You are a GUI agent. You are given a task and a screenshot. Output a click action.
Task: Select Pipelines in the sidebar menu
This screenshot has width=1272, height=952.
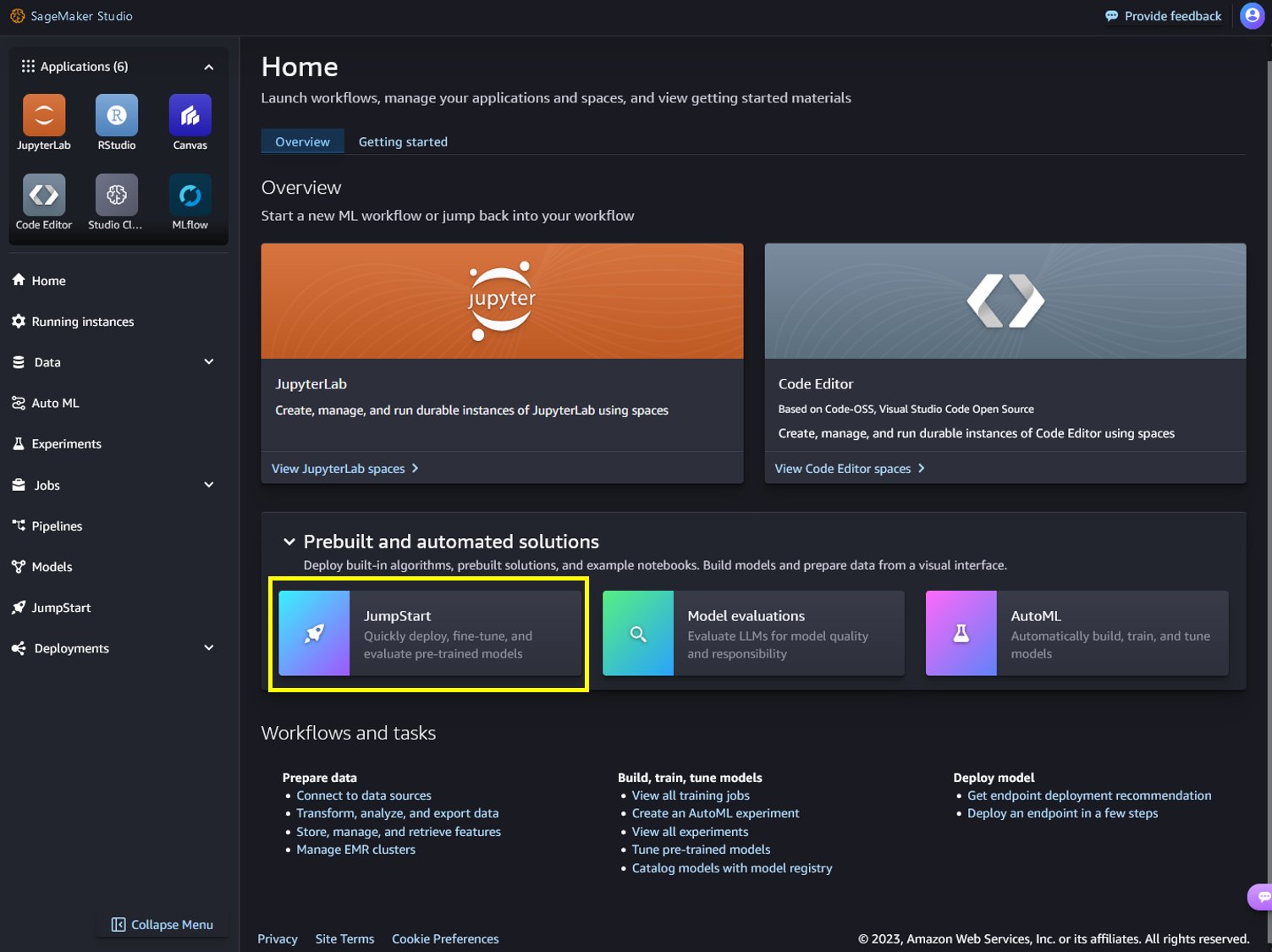(x=57, y=526)
